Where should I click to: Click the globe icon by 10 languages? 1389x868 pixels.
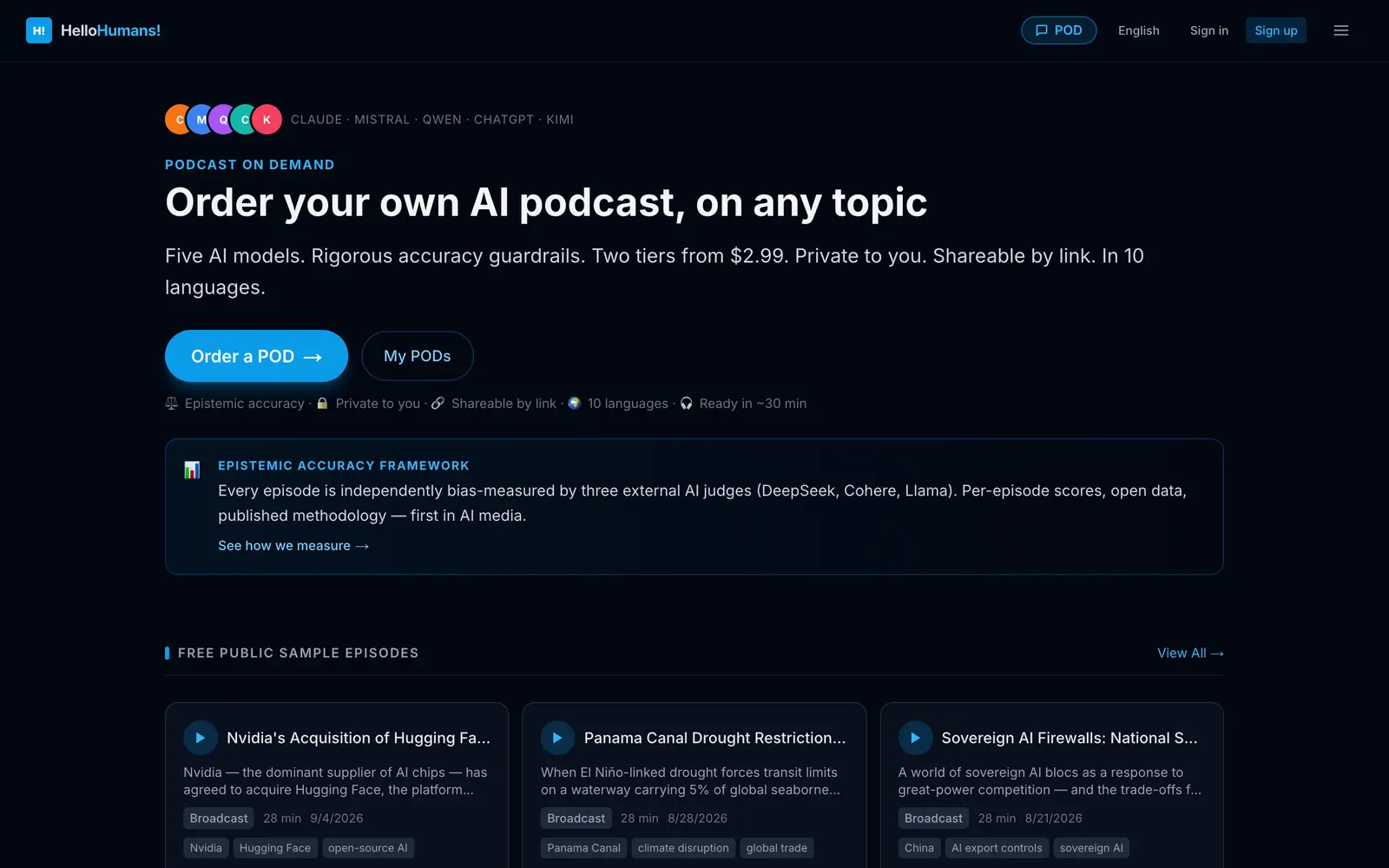pyautogui.click(x=574, y=404)
